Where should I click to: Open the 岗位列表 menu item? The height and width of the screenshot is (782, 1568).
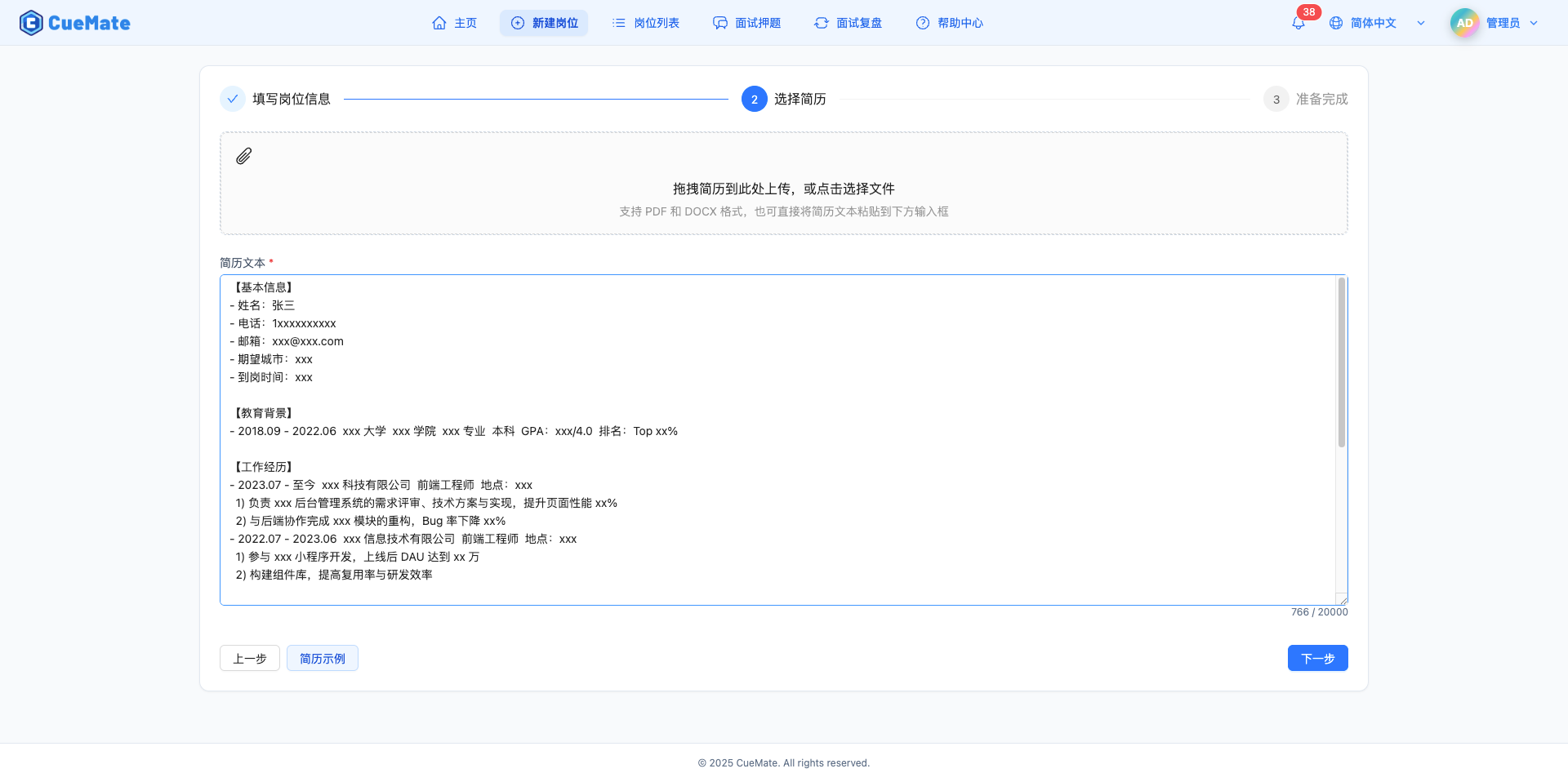645,23
